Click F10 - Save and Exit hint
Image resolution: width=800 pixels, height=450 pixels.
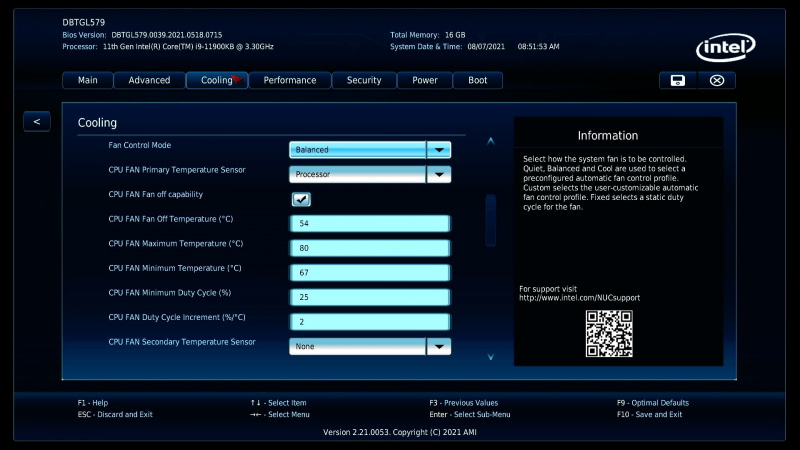point(649,414)
